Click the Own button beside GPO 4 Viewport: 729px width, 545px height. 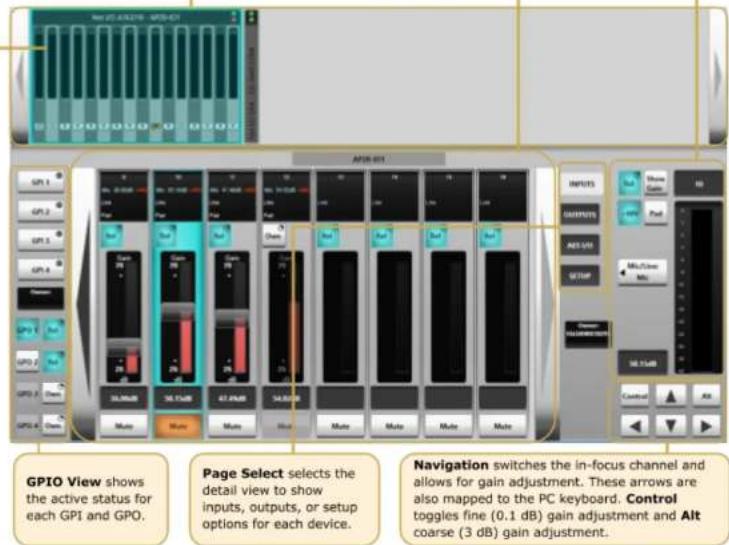point(53,425)
